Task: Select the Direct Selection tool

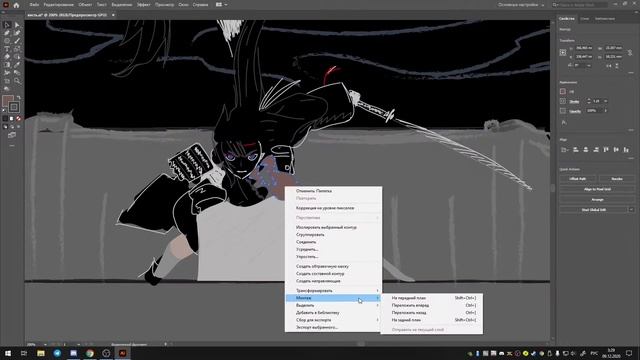Action: 17,25
